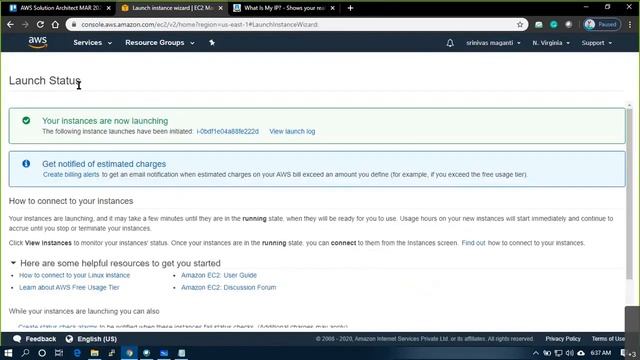
Task: Click the AWS logo home icon
Action: point(38,42)
